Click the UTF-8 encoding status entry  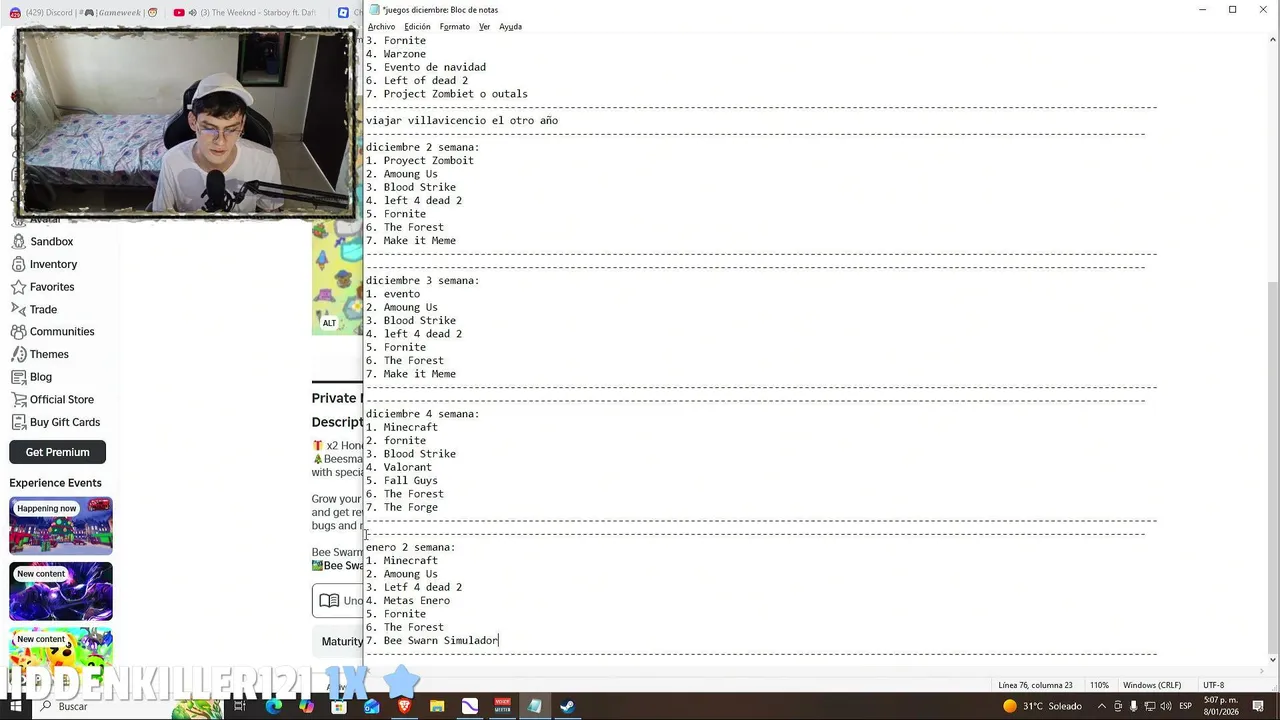(x=1213, y=685)
